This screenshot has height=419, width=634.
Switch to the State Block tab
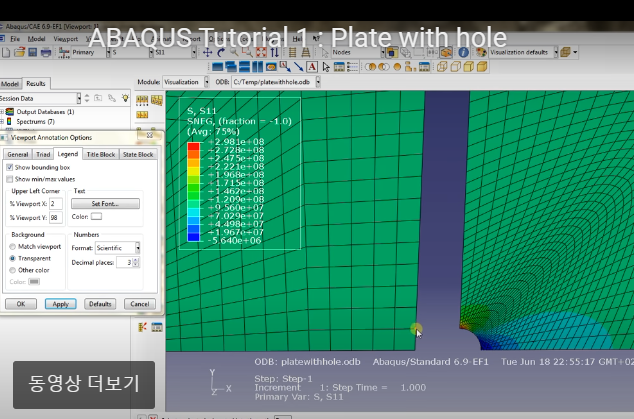138,154
